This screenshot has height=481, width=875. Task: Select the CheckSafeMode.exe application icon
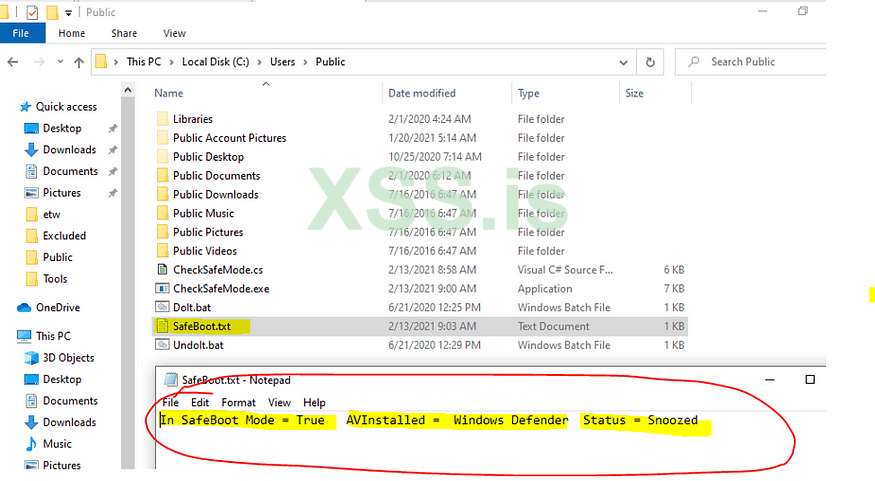(162, 288)
